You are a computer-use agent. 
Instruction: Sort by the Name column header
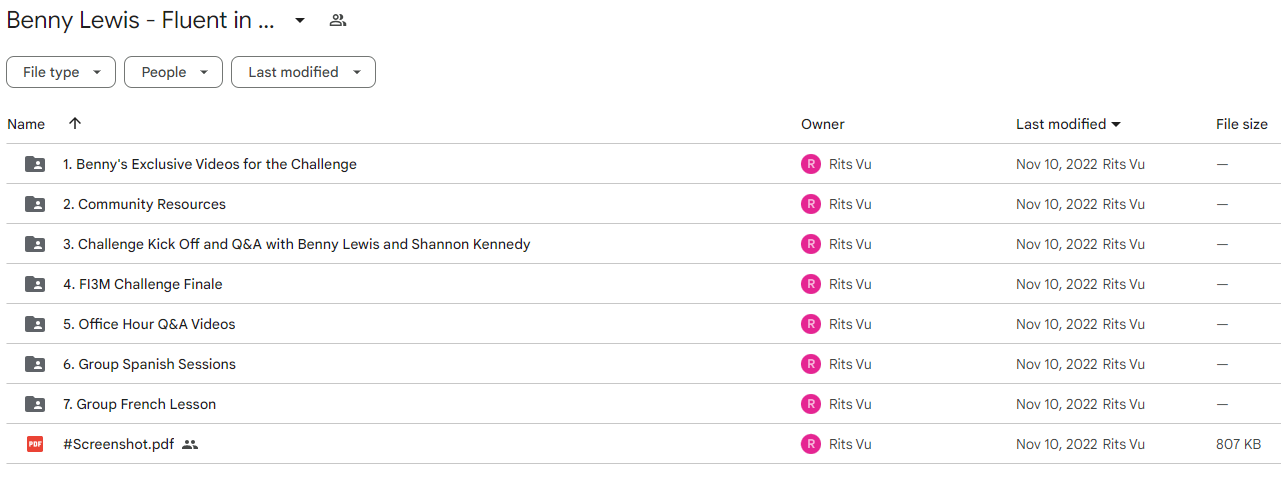point(26,124)
